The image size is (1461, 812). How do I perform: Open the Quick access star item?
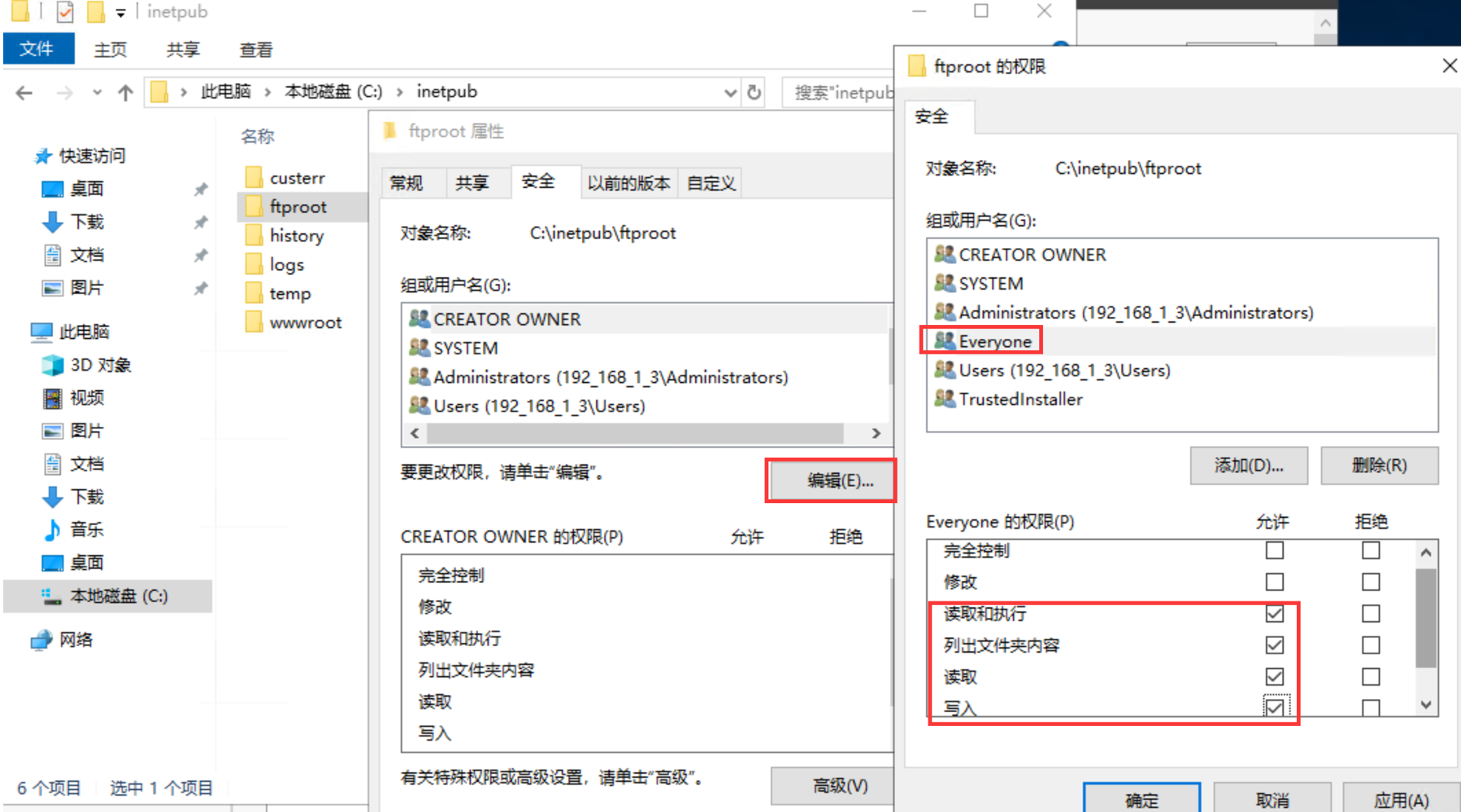[x=80, y=155]
